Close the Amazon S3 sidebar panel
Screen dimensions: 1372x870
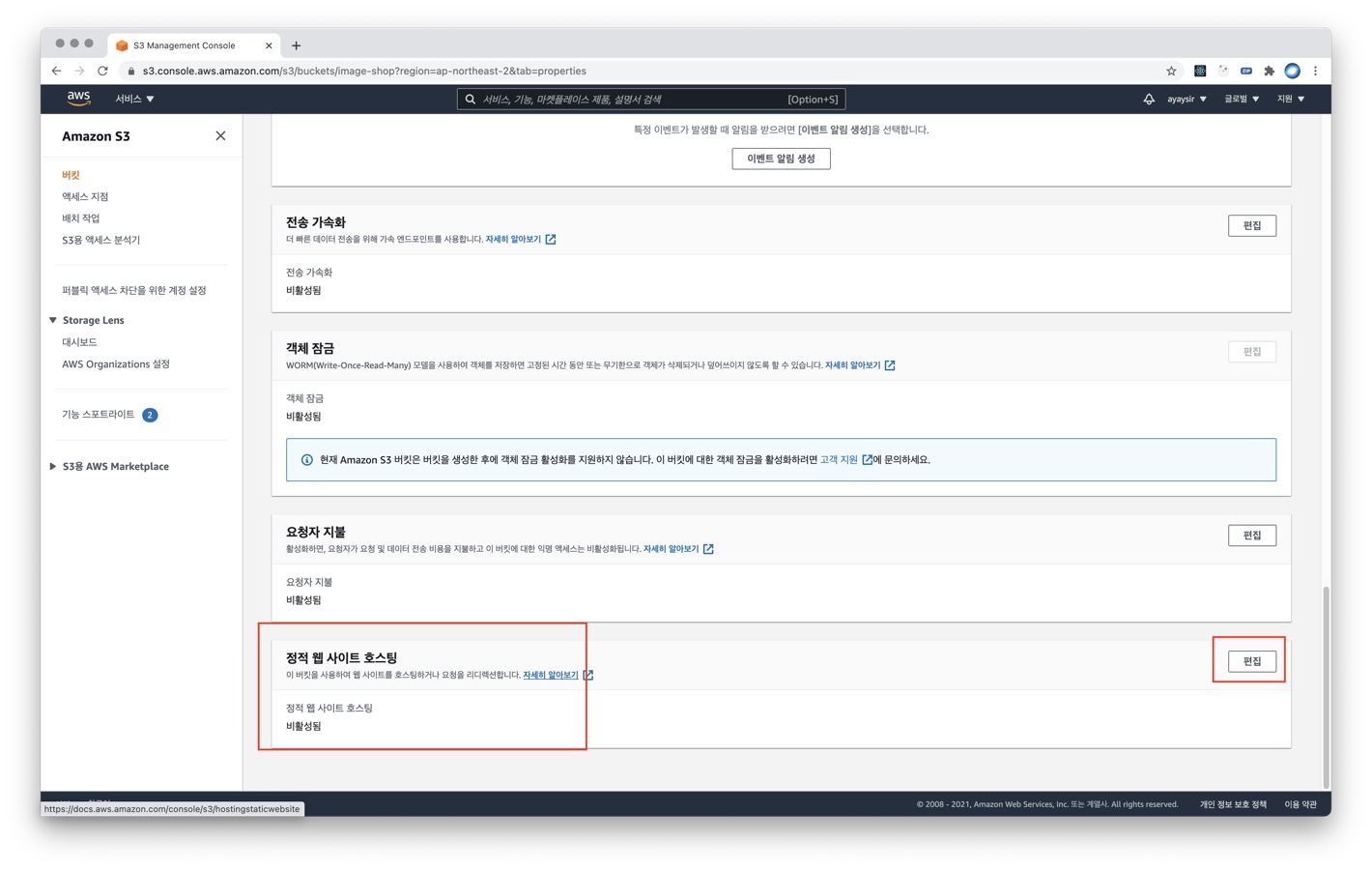220,136
